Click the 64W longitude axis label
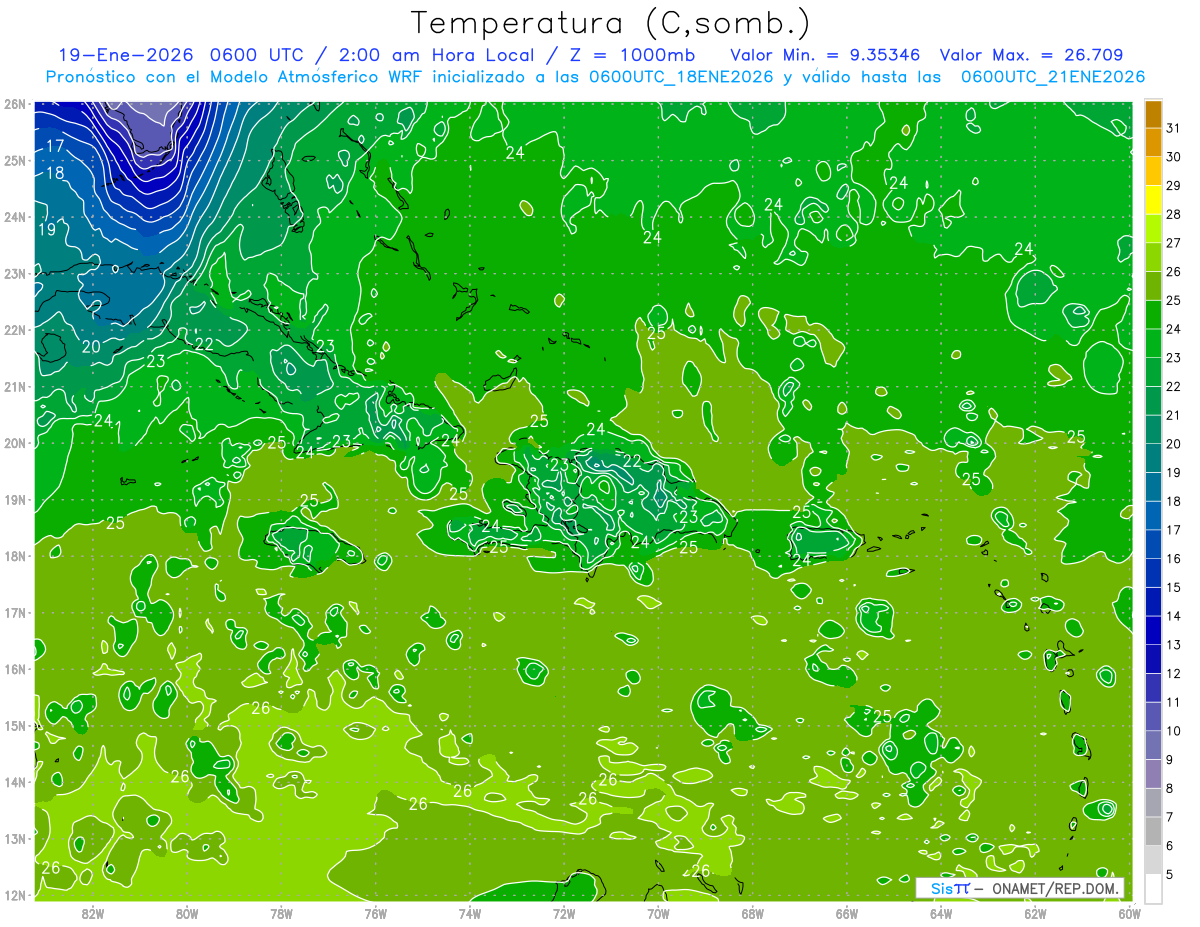 941,913
